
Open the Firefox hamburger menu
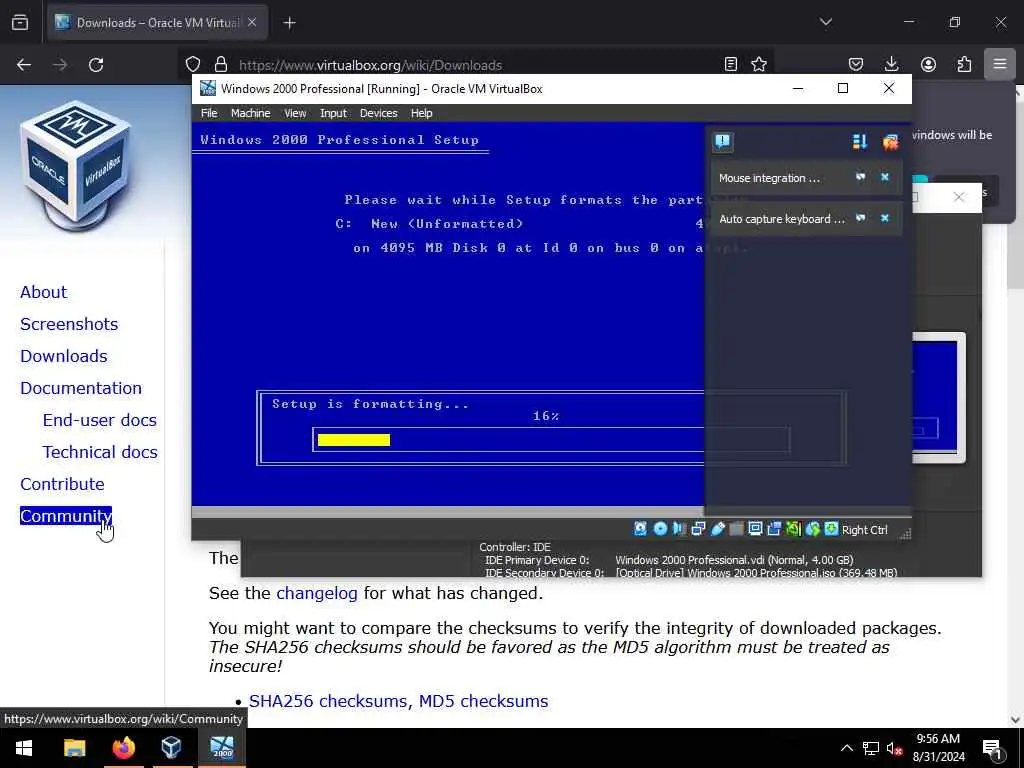1000,64
